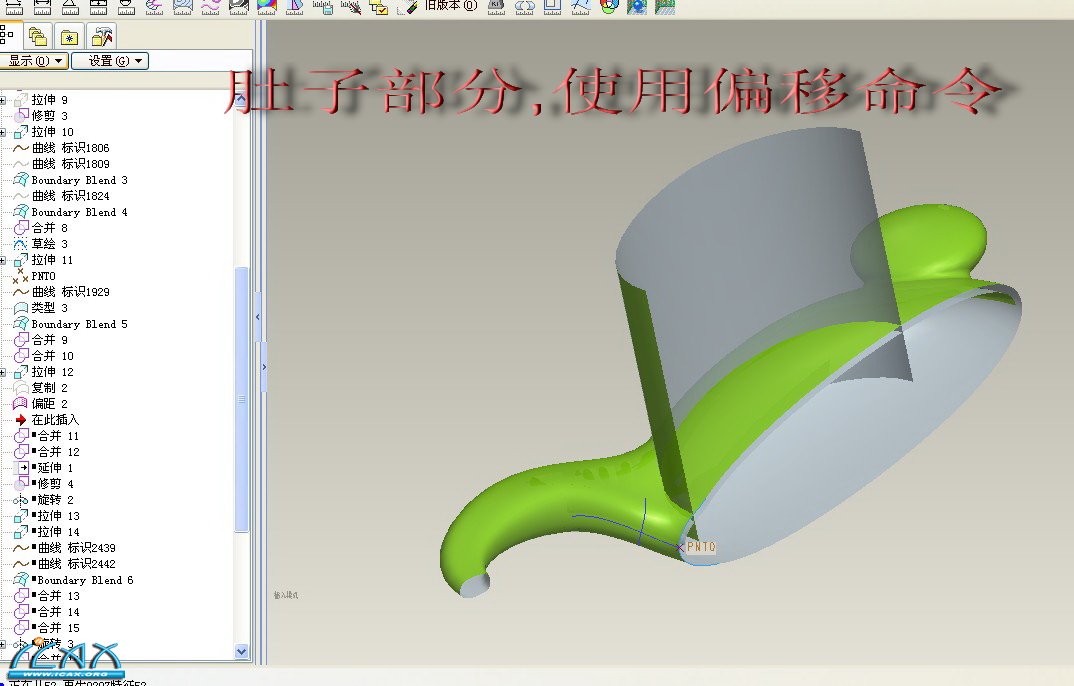The width and height of the screenshot is (1074, 686).
Task: Expand the 旋转 3 feature node
Action: [3, 644]
